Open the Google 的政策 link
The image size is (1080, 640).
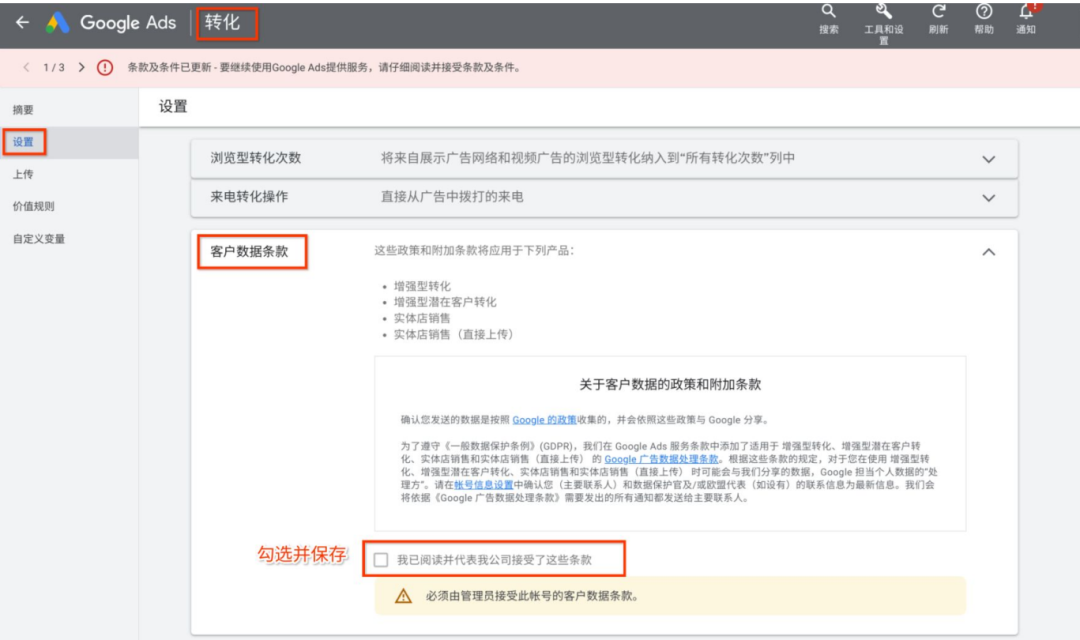point(544,420)
